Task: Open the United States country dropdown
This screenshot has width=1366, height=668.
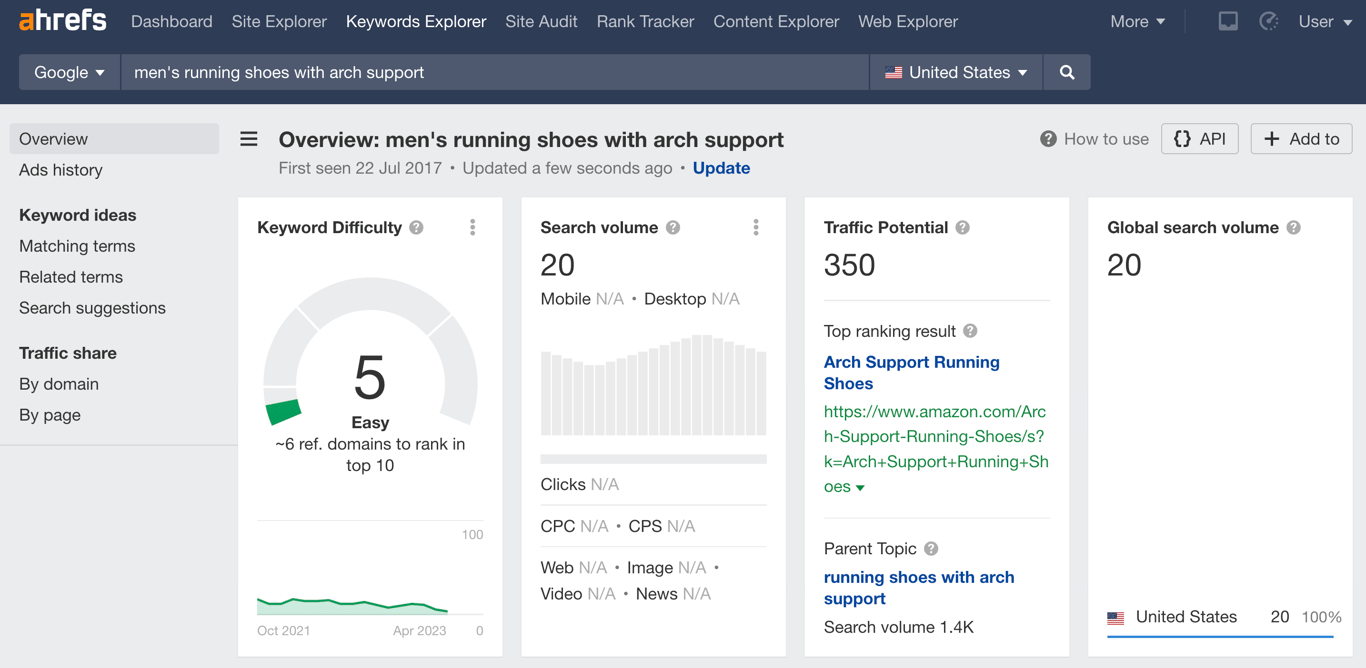Action: [x=955, y=71]
